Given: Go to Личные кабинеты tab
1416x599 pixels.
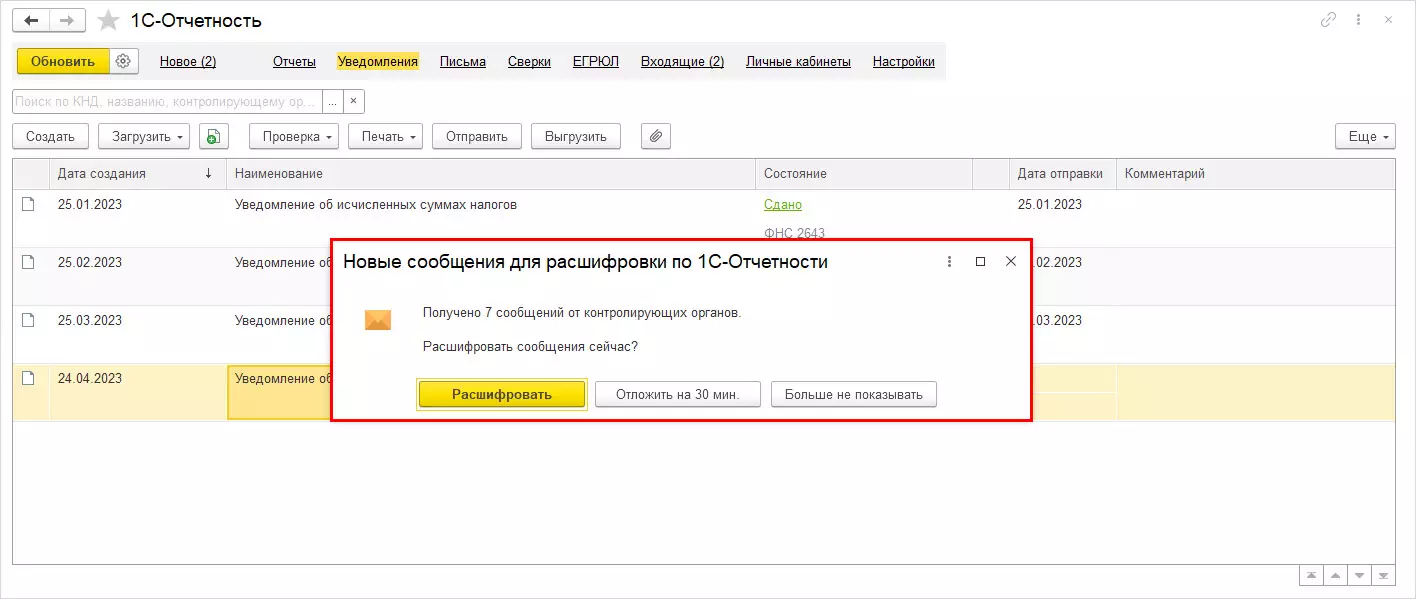Looking at the screenshot, I should (x=798, y=61).
